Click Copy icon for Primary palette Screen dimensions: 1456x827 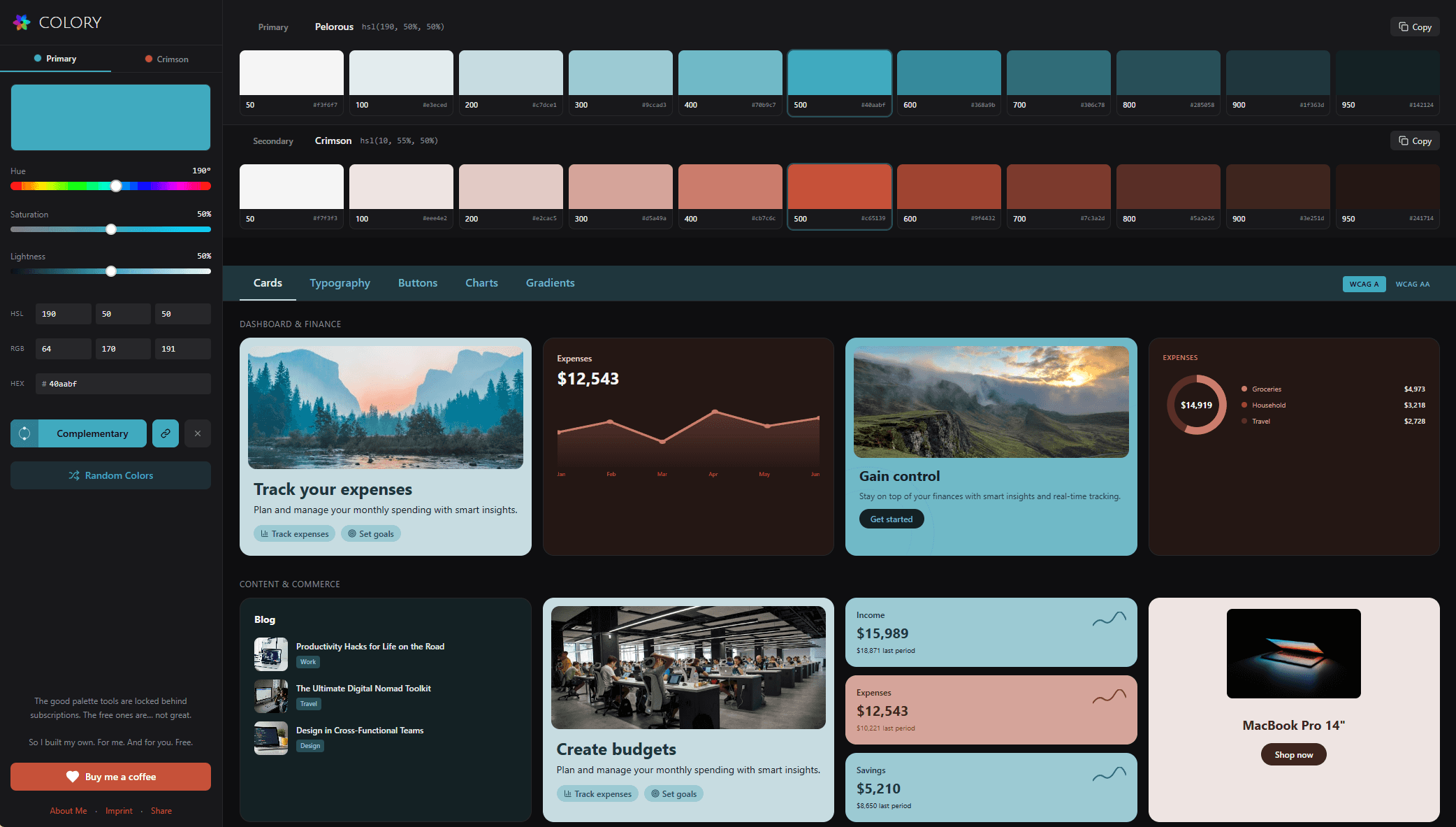pos(1403,27)
